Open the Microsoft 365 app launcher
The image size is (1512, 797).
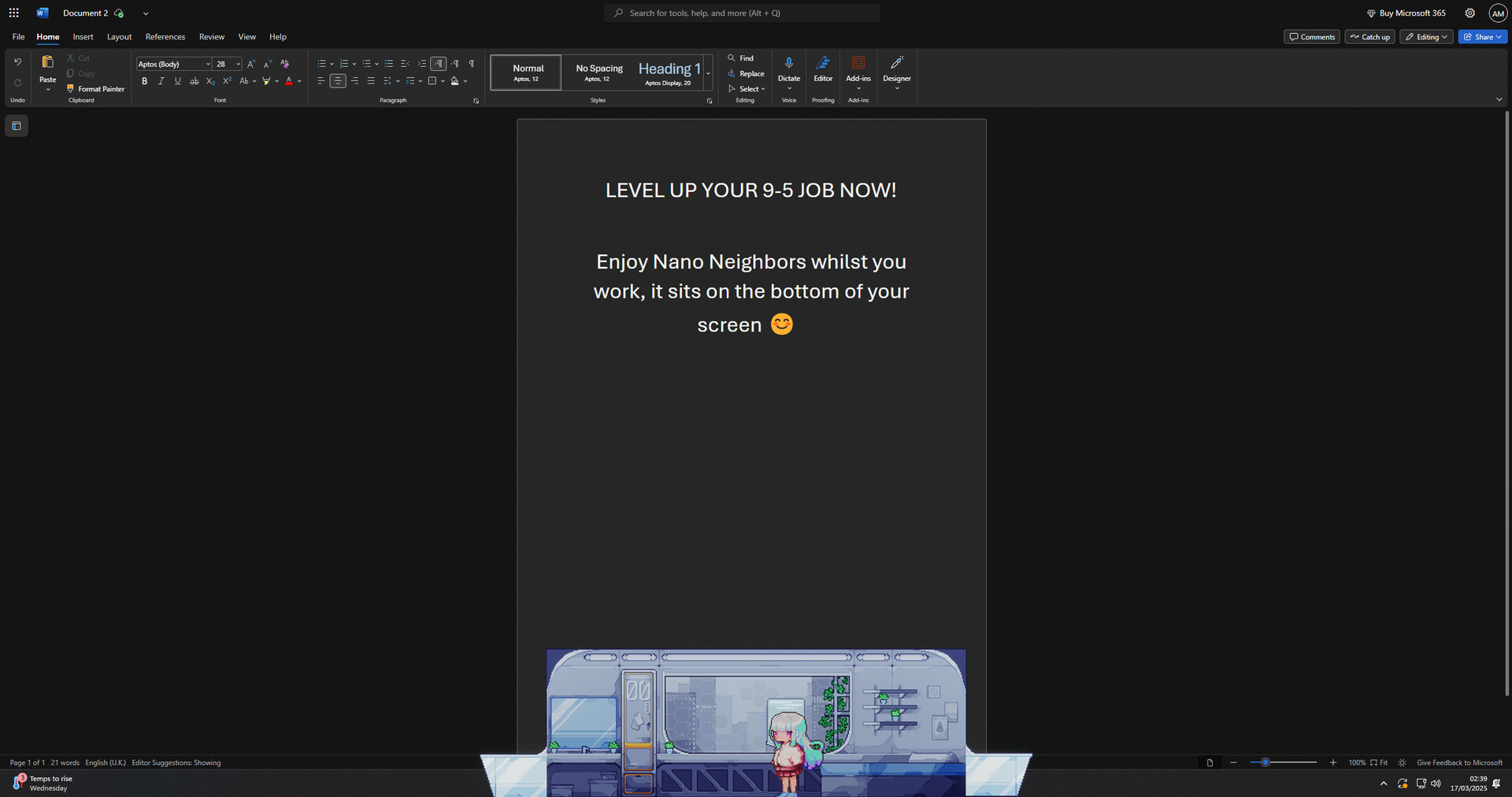click(x=13, y=13)
